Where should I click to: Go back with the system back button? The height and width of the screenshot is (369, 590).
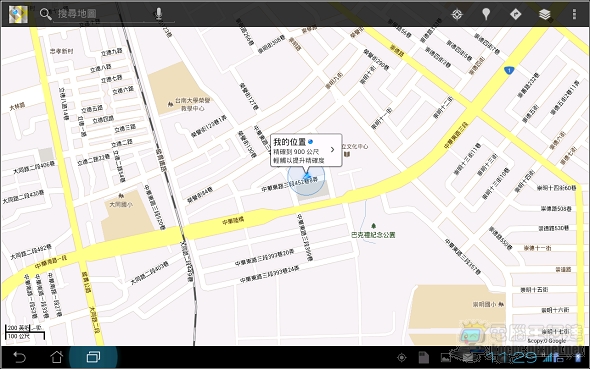pyautogui.click(x=19, y=357)
